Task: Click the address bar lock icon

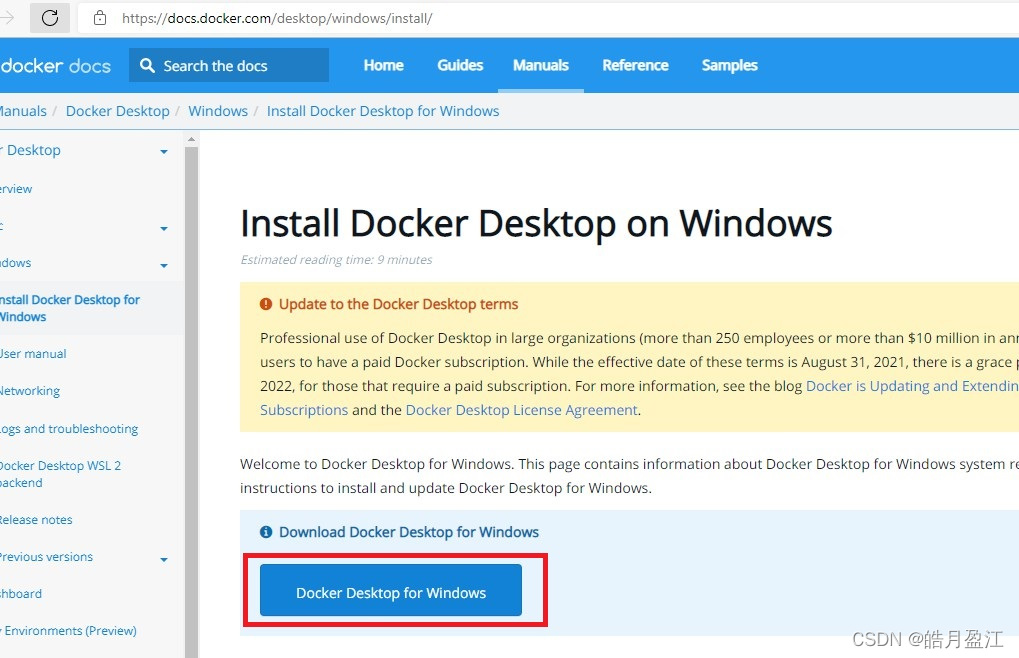Action: [x=99, y=18]
